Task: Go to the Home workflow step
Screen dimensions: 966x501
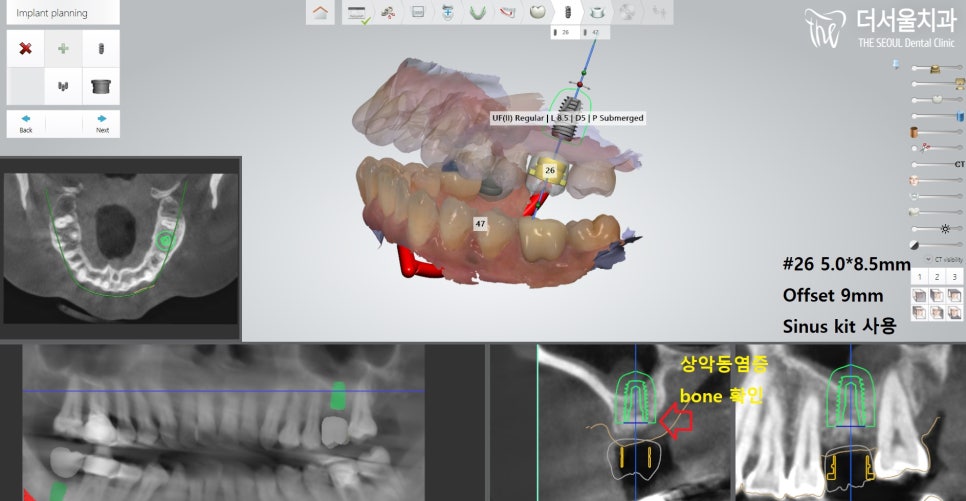Action: (x=320, y=12)
